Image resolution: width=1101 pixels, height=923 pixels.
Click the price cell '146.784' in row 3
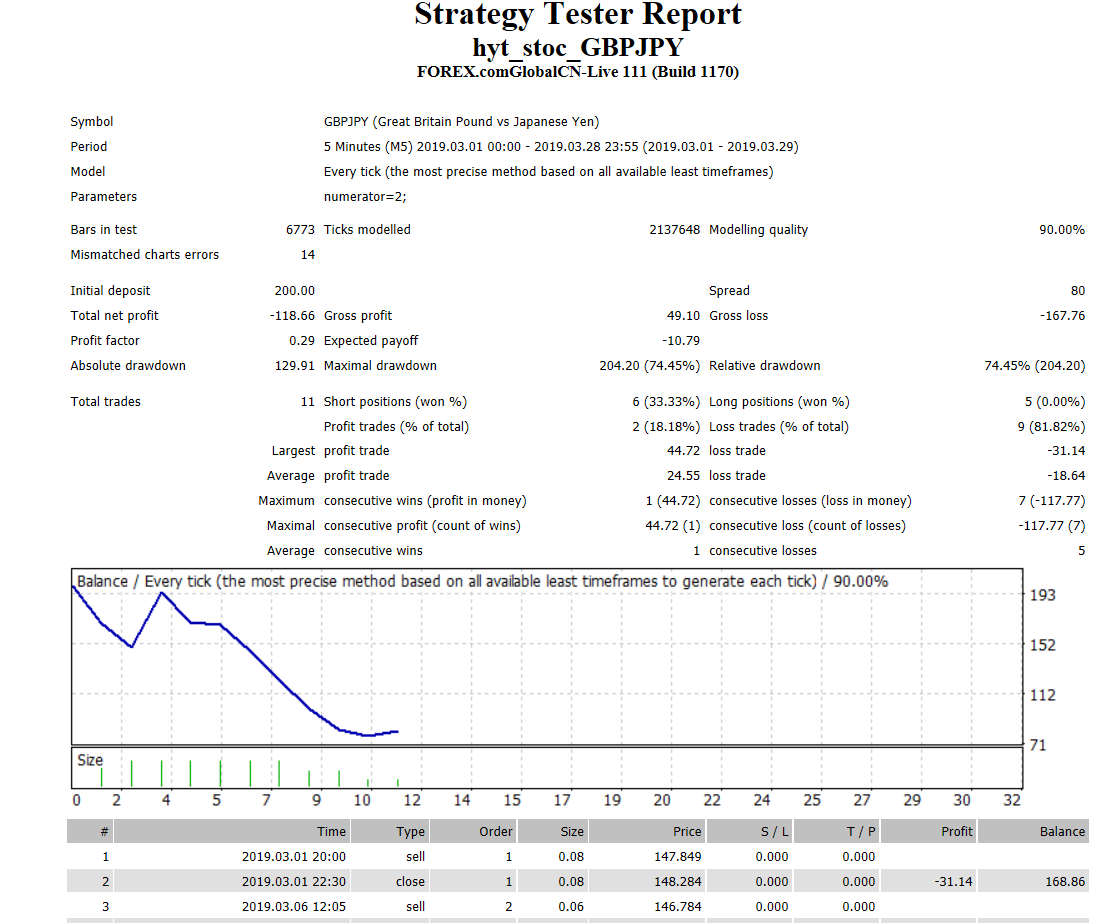[678, 907]
